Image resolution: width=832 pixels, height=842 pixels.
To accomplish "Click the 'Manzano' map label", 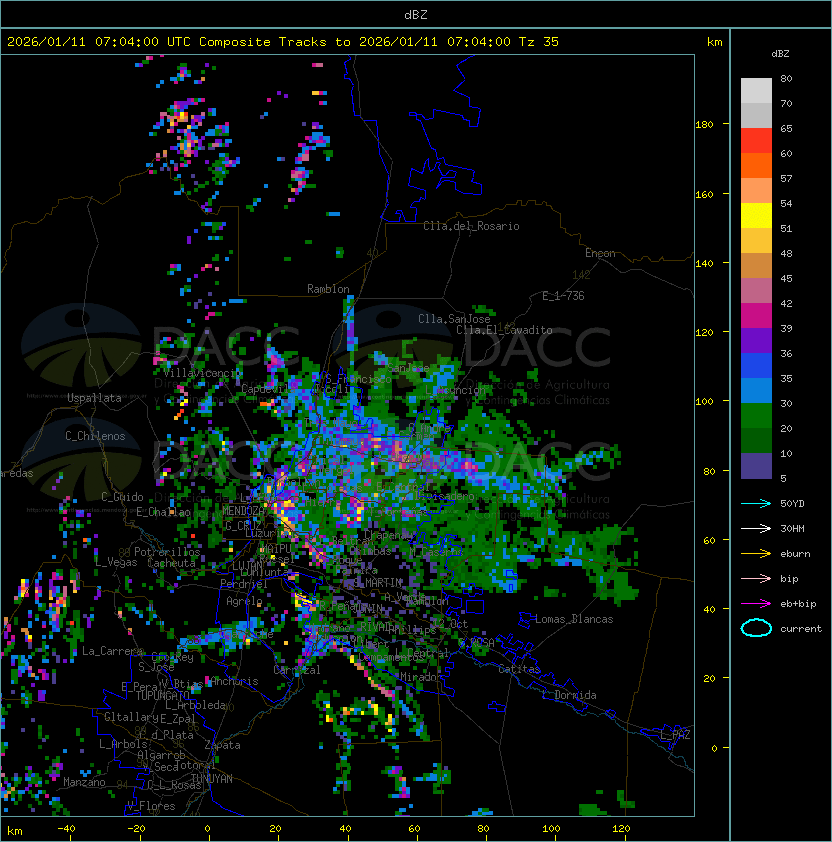I will coord(84,782).
